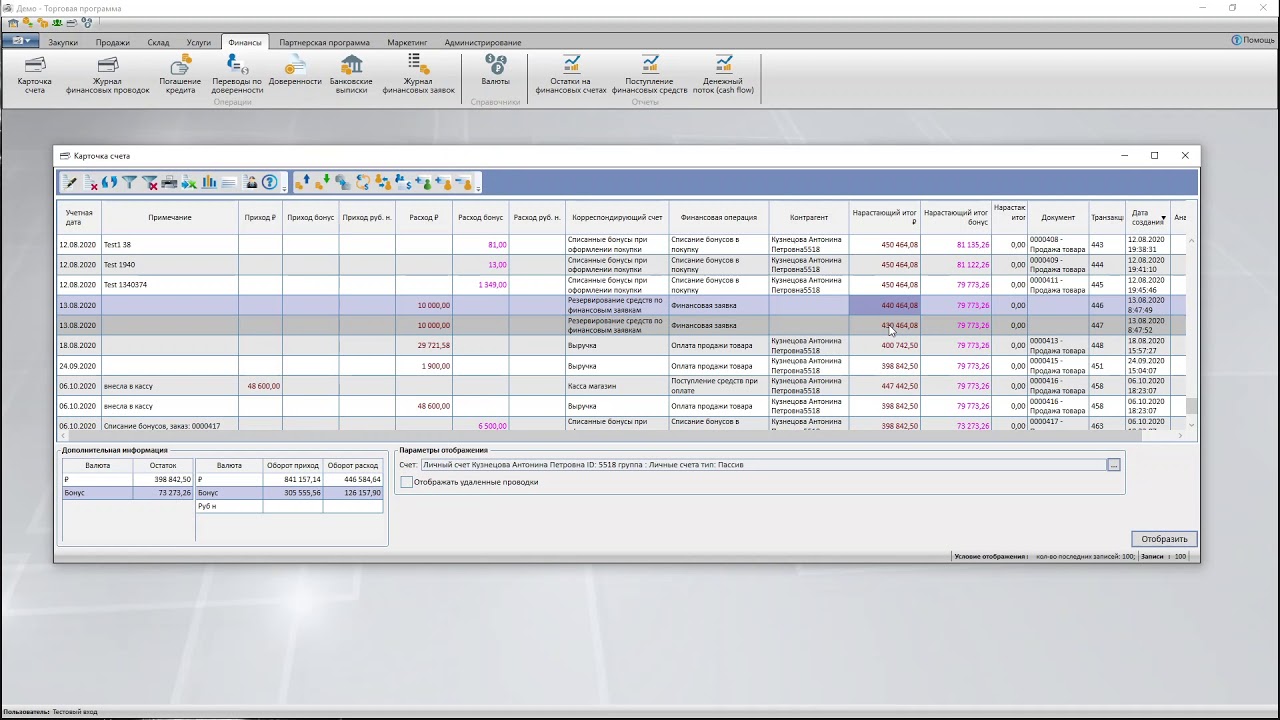The width and height of the screenshot is (1280, 720).
Task: Switch to the Партнерская программа tab
Action: coord(324,43)
